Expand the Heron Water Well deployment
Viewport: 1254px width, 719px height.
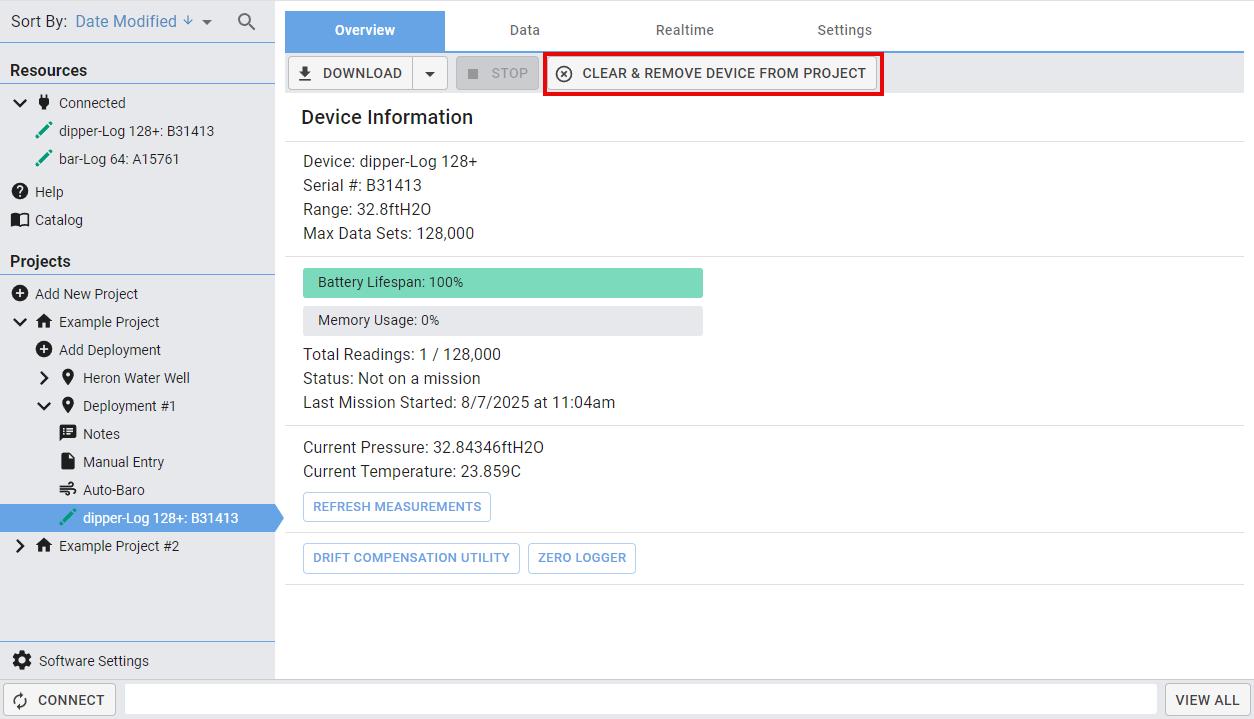click(x=44, y=378)
